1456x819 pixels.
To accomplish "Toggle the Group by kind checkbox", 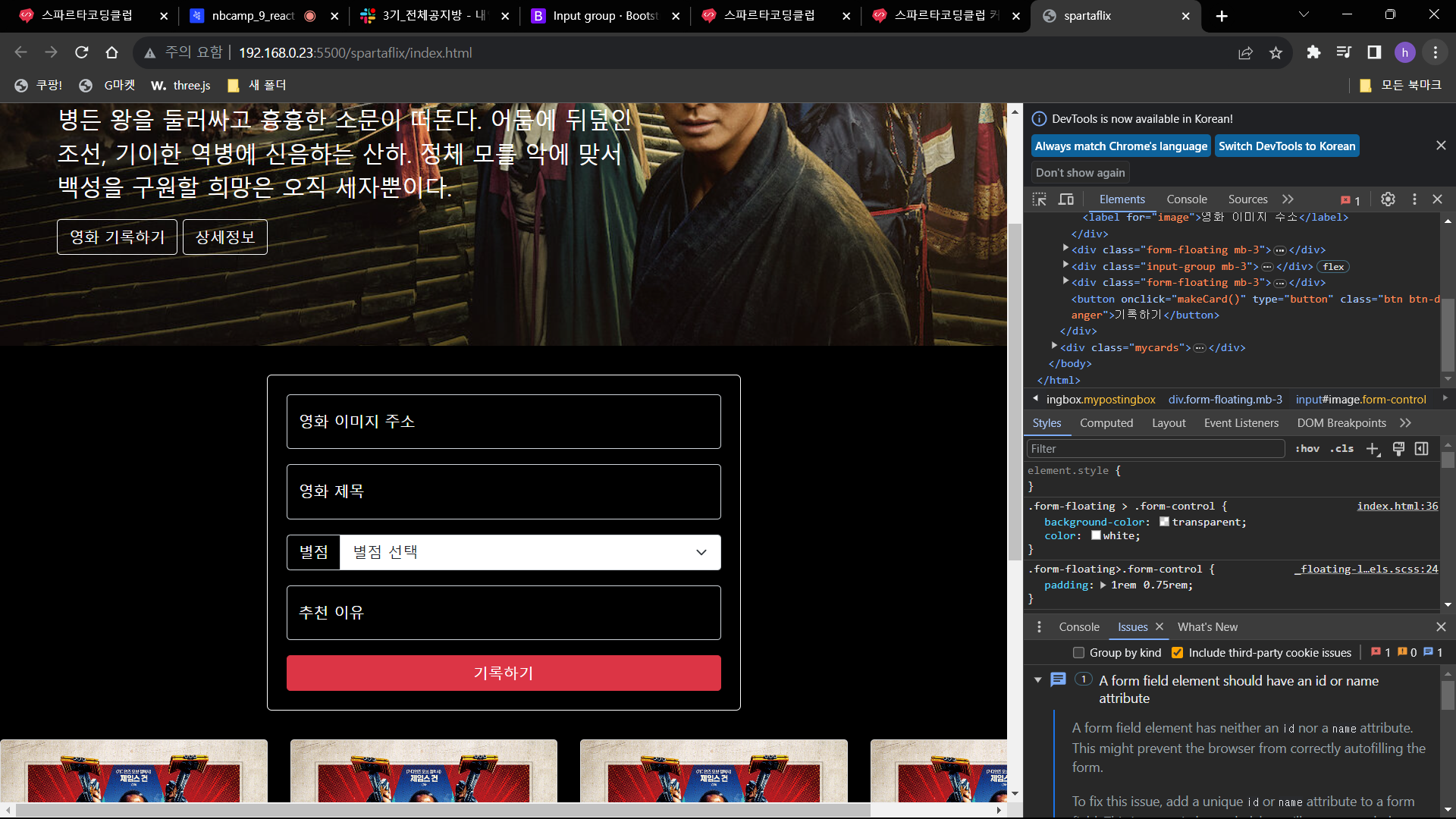I will click(1078, 653).
